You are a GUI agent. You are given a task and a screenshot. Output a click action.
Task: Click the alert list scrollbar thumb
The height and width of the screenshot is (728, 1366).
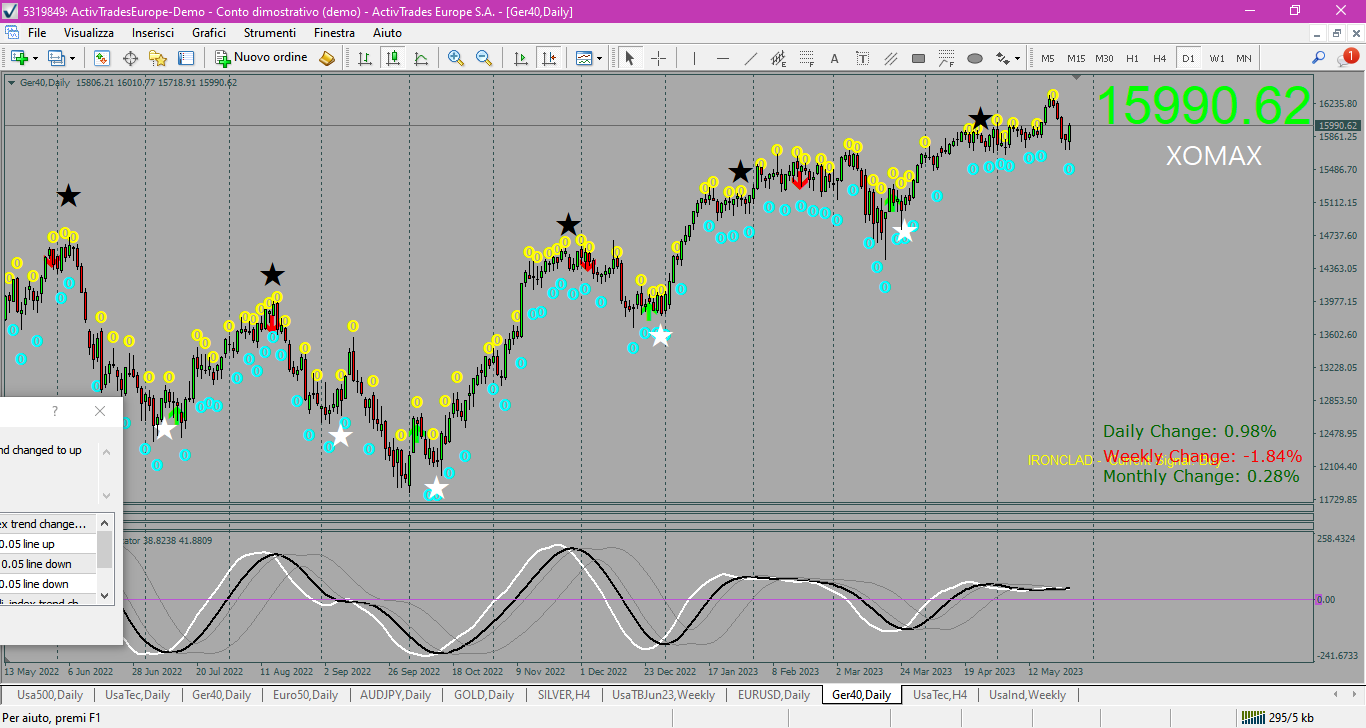[104, 551]
